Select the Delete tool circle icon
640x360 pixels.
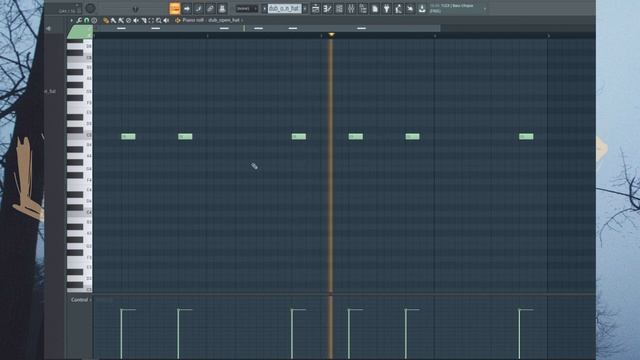[129, 20]
